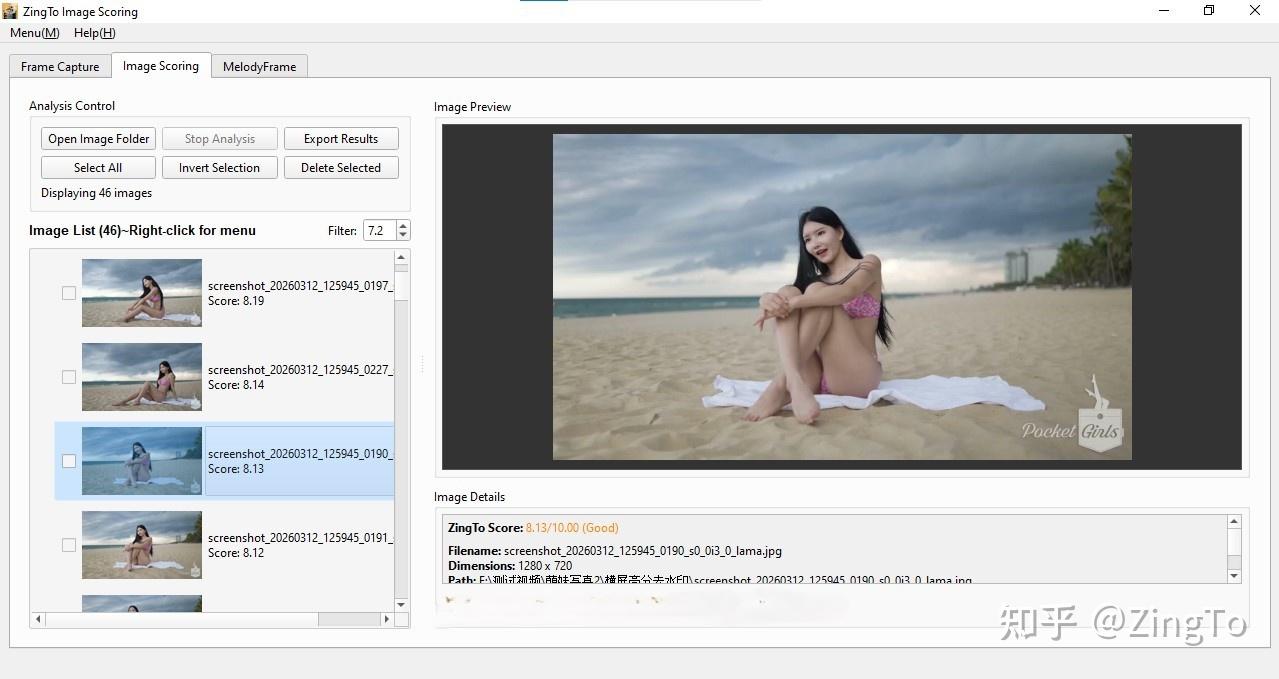Select thumbnail of image scored 8.19

click(x=142, y=293)
